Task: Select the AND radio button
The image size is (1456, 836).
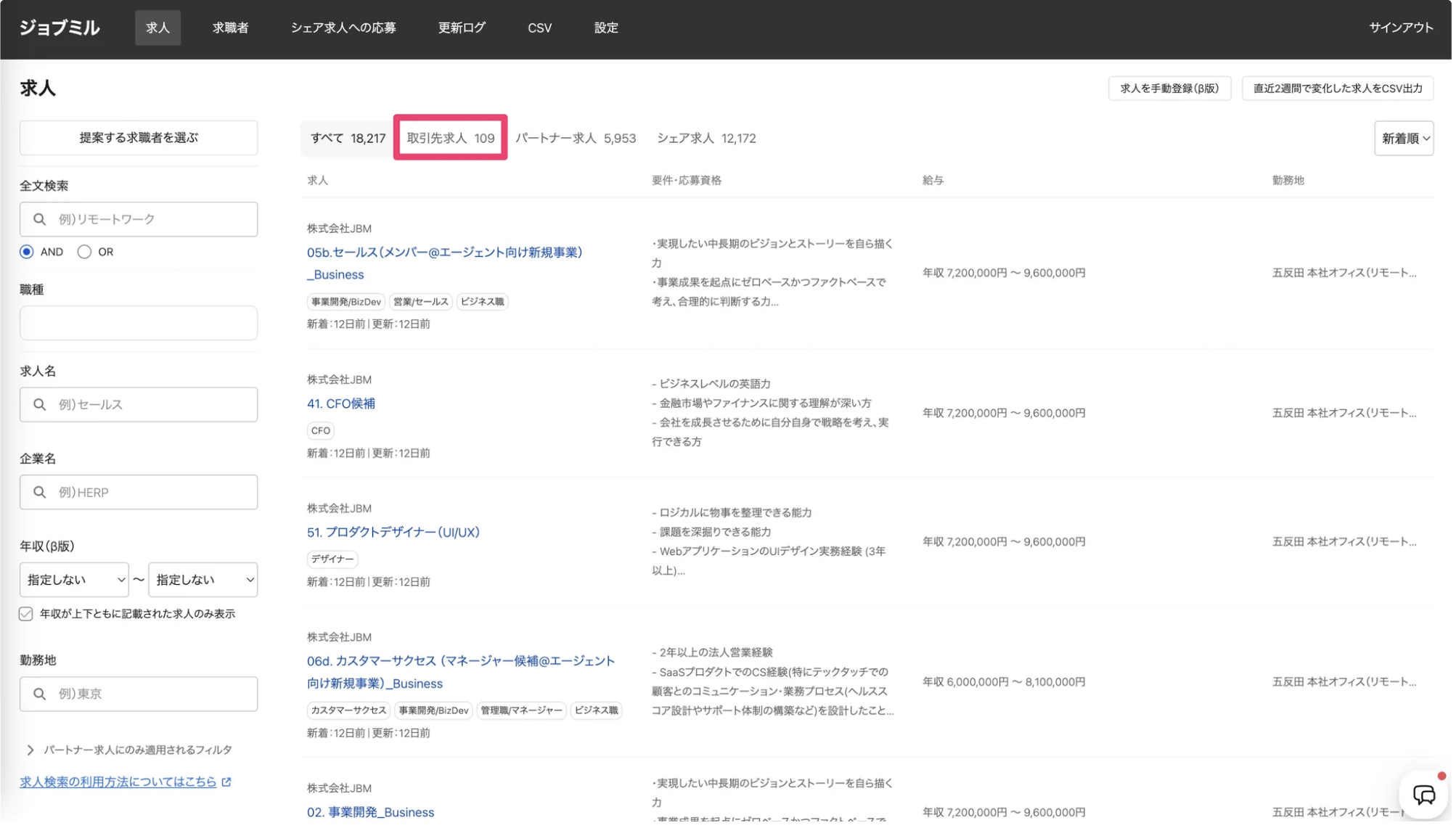Action: click(27, 252)
